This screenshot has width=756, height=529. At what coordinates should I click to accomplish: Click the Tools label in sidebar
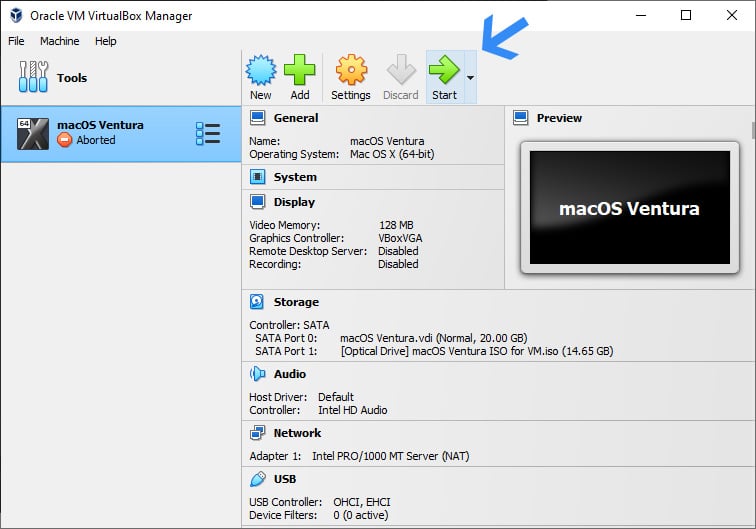[x=72, y=78]
